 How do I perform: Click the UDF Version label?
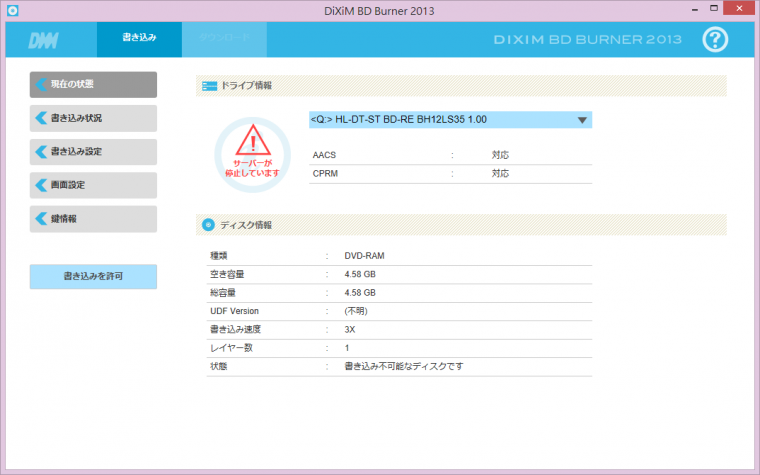pyautogui.click(x=235, y=311)
